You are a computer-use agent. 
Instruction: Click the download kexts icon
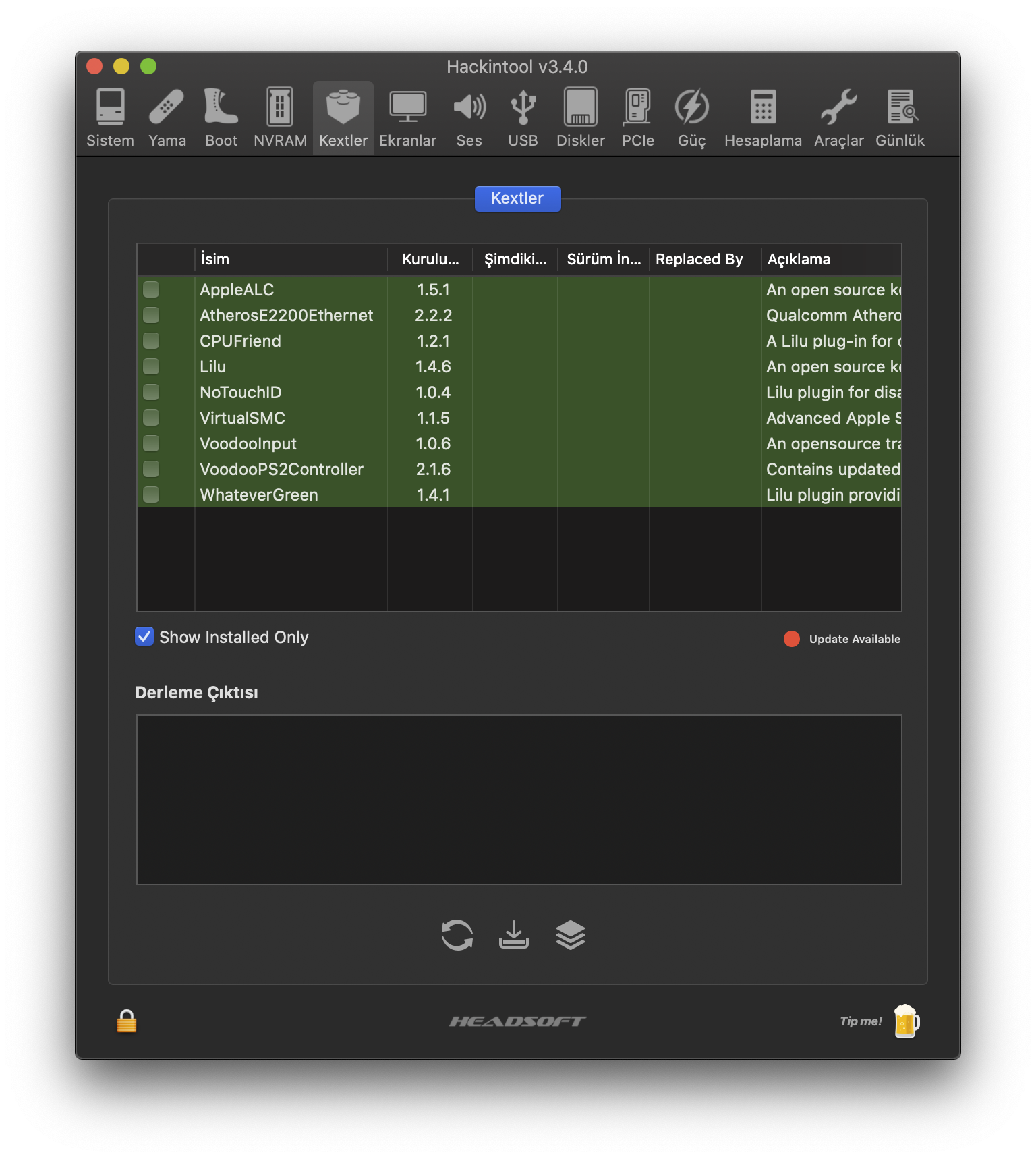(513, 935)
